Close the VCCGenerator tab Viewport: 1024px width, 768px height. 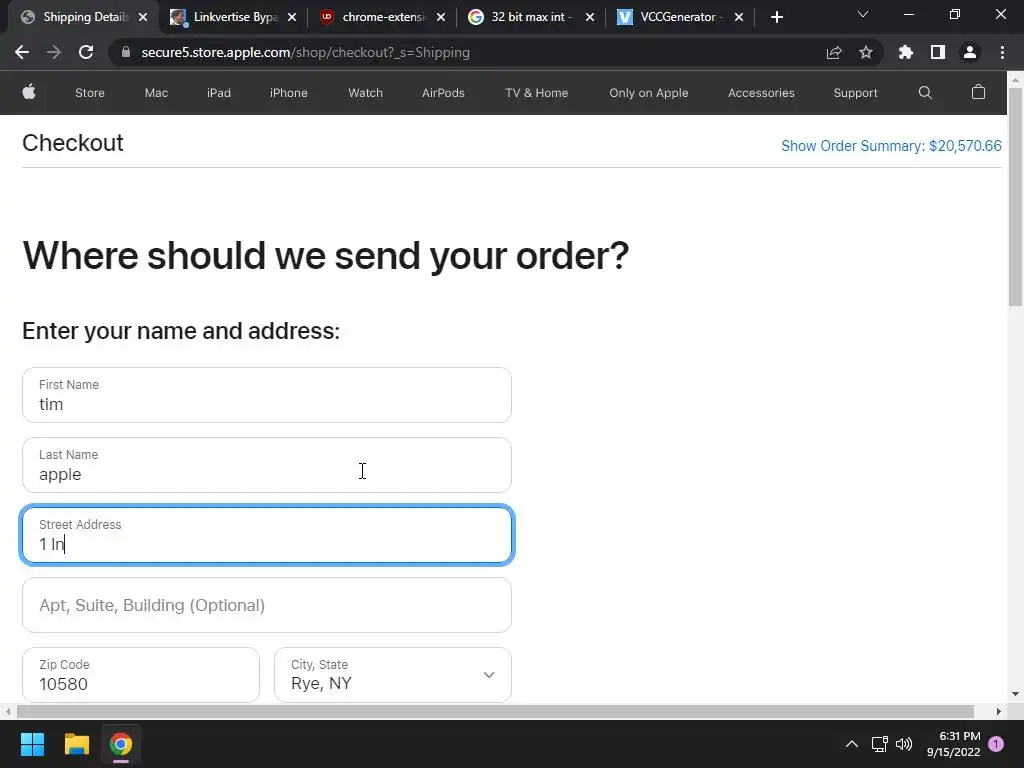coord(739,17)
